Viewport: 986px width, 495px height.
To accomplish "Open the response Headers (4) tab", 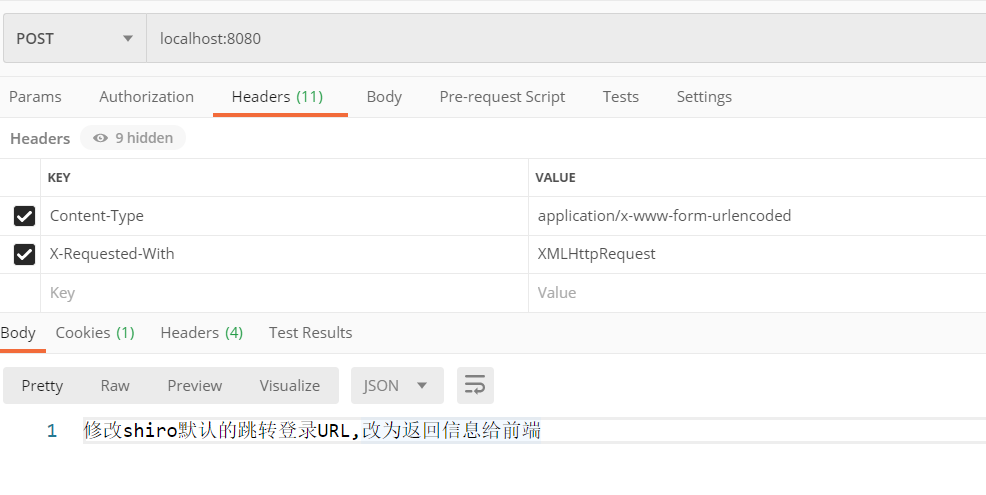I will tap(202, 333).
